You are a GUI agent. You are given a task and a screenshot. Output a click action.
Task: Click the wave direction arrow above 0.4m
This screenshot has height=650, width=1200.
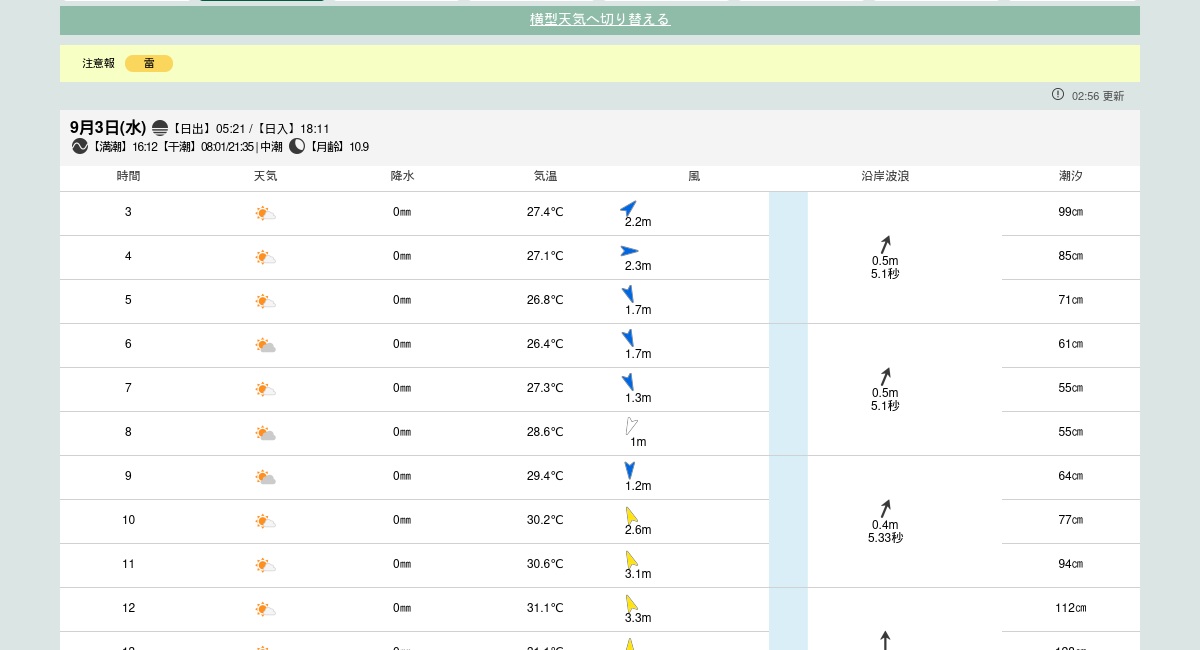pos(885,508)
